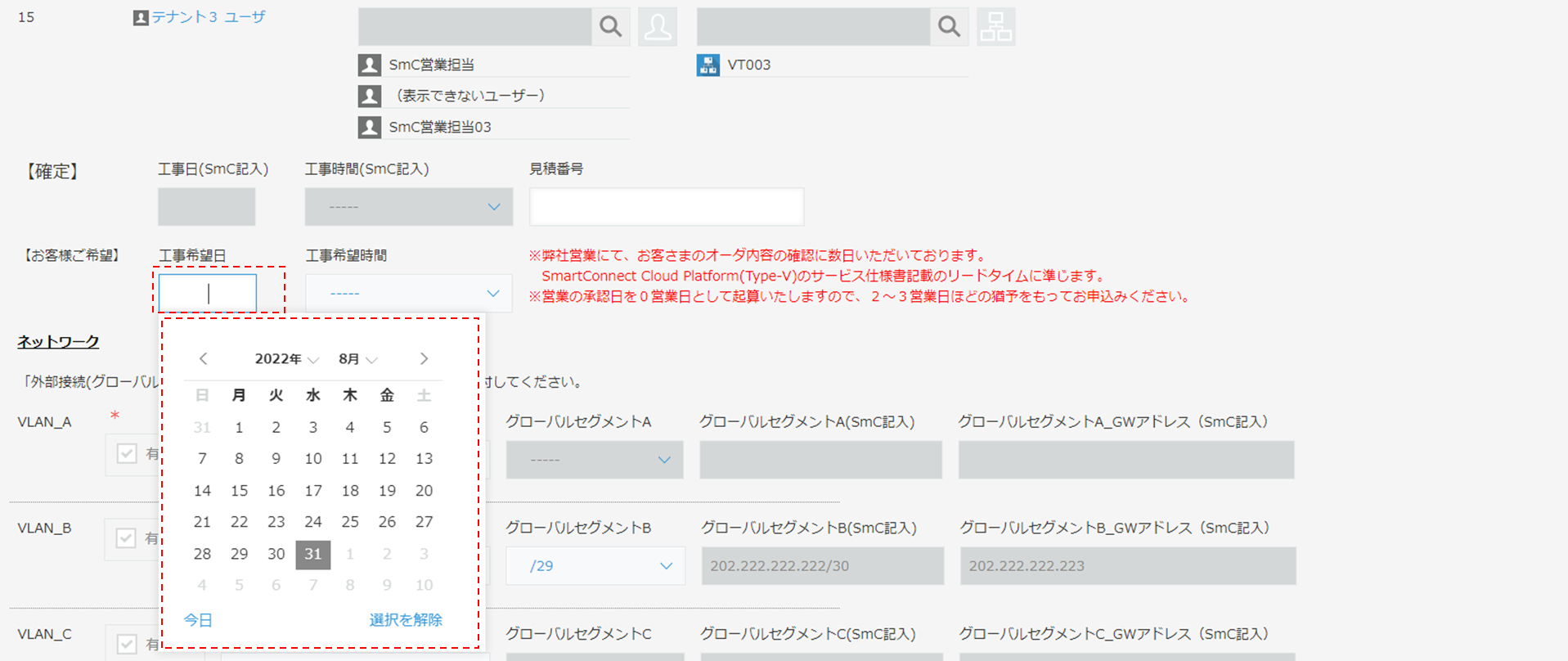Open the グローバルセグメントB /29 dropdown
Screen dimensions: 1568x661
coord(595,565)
